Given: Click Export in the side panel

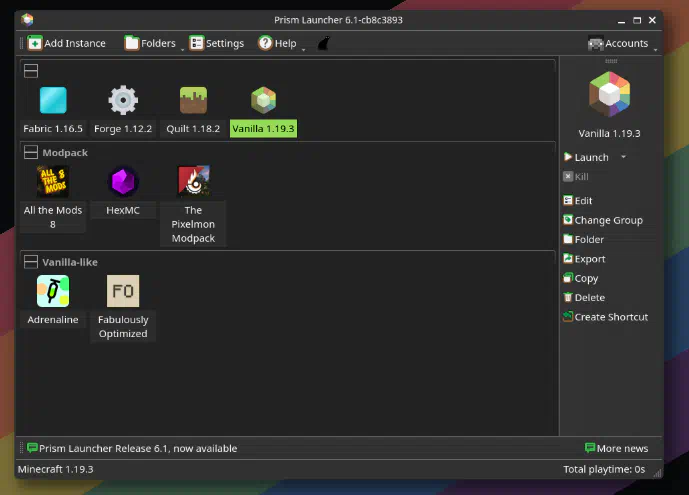Looking at the screenshot, I should click(x=584, y=259).
